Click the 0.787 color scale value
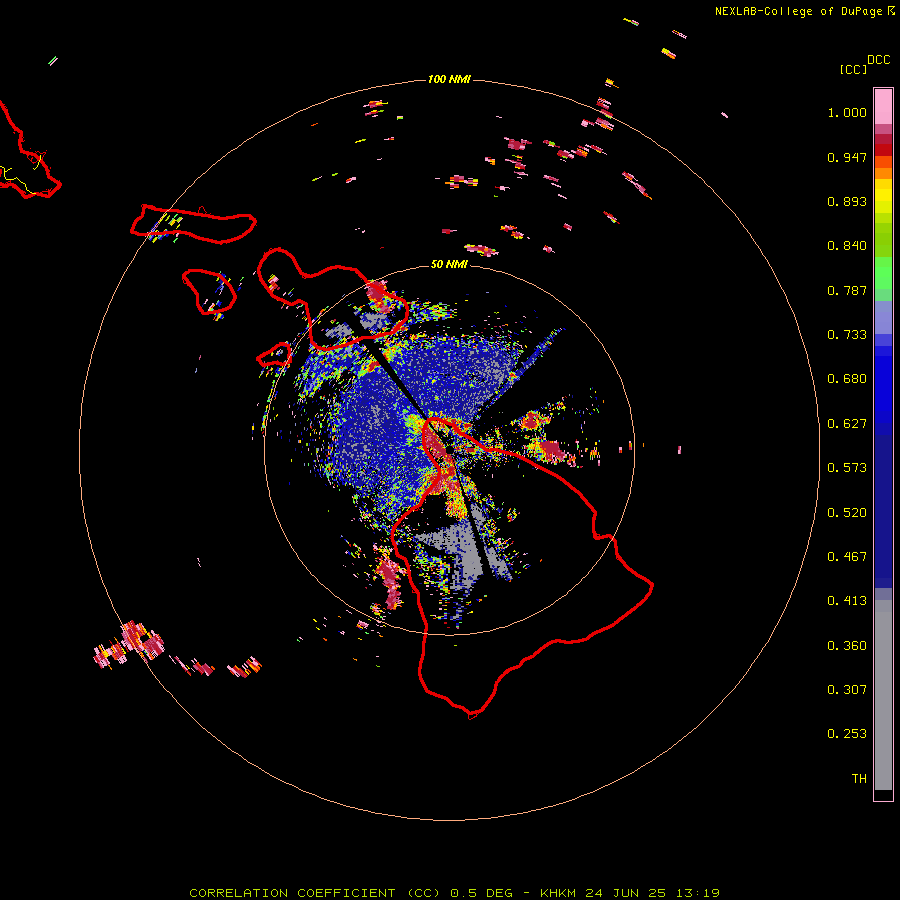Image resolution: width=900 pixels, height=900 pixels. (847, 290)
